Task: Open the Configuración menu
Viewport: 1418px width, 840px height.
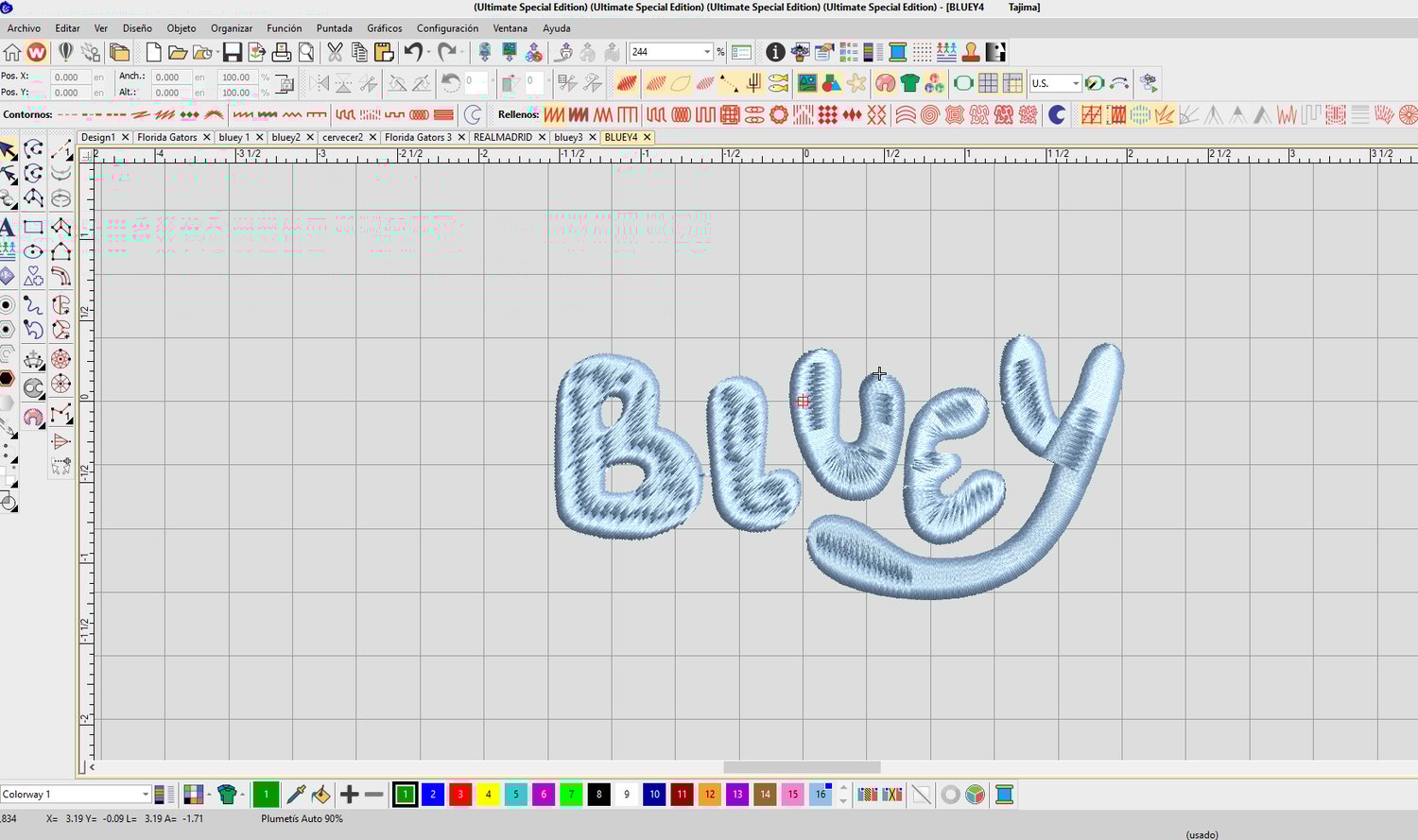Action: pyautogui.click(x=447, y=28)
